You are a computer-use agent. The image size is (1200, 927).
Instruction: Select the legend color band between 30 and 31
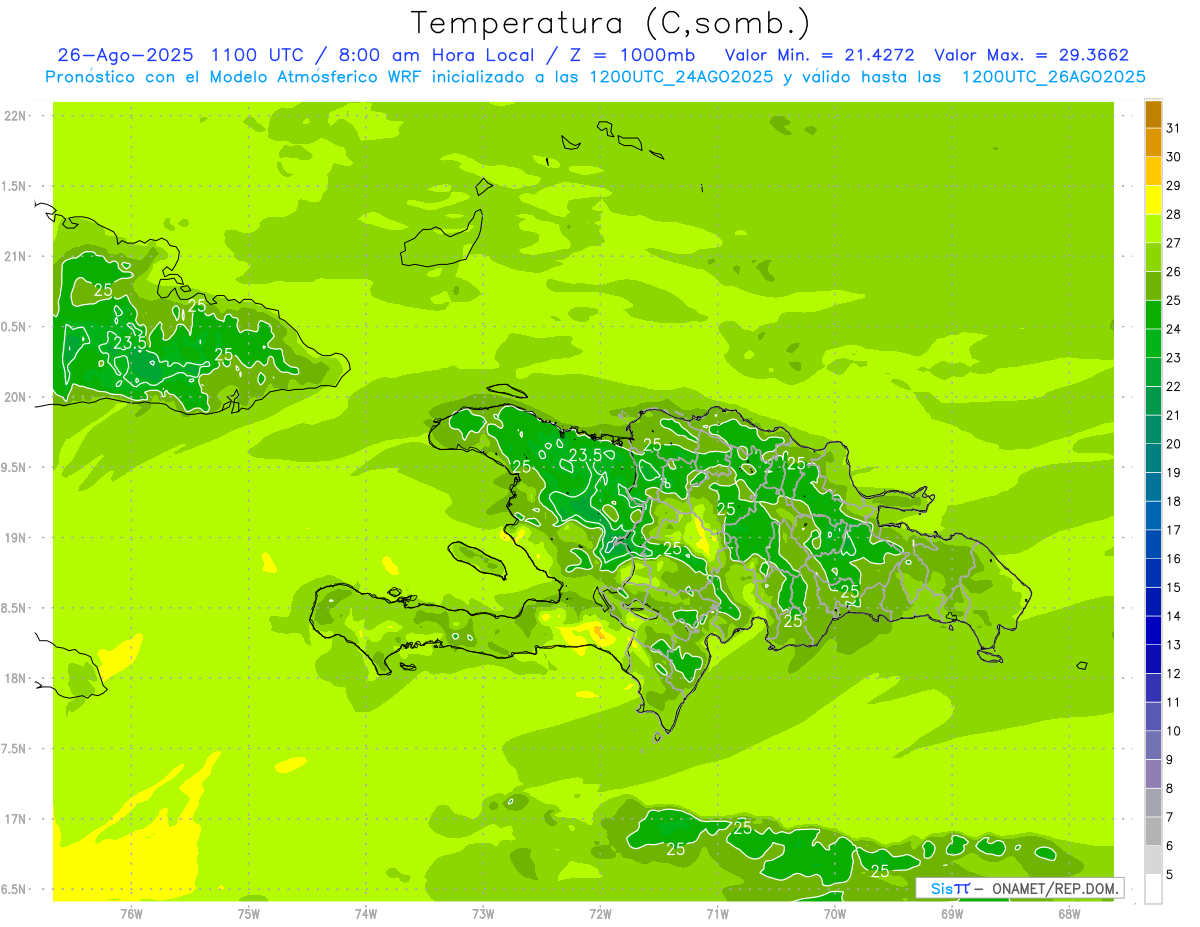pos(1153,142)
